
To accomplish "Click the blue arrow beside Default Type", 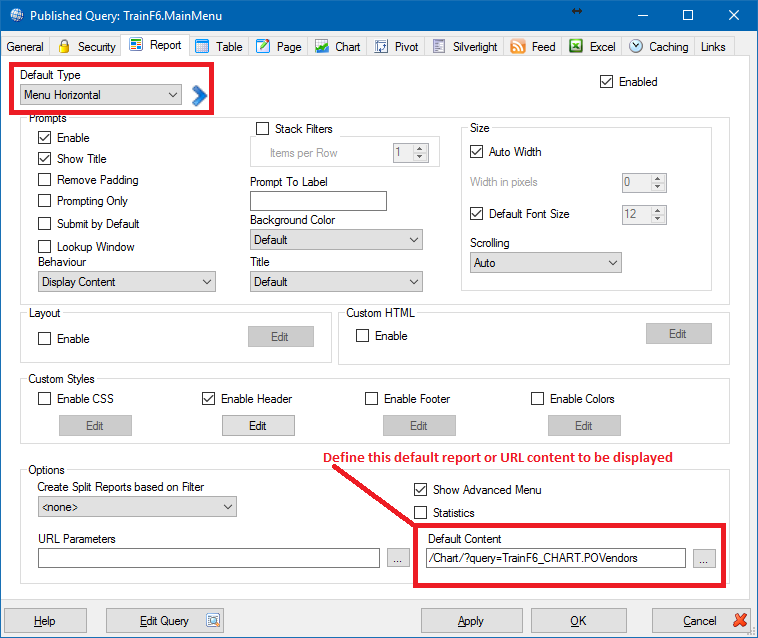I will [x=199, y=95].
